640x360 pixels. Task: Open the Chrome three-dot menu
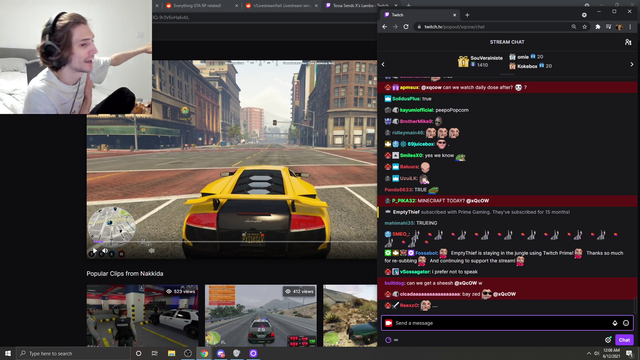pyautogui.click(x=630, y=27)
